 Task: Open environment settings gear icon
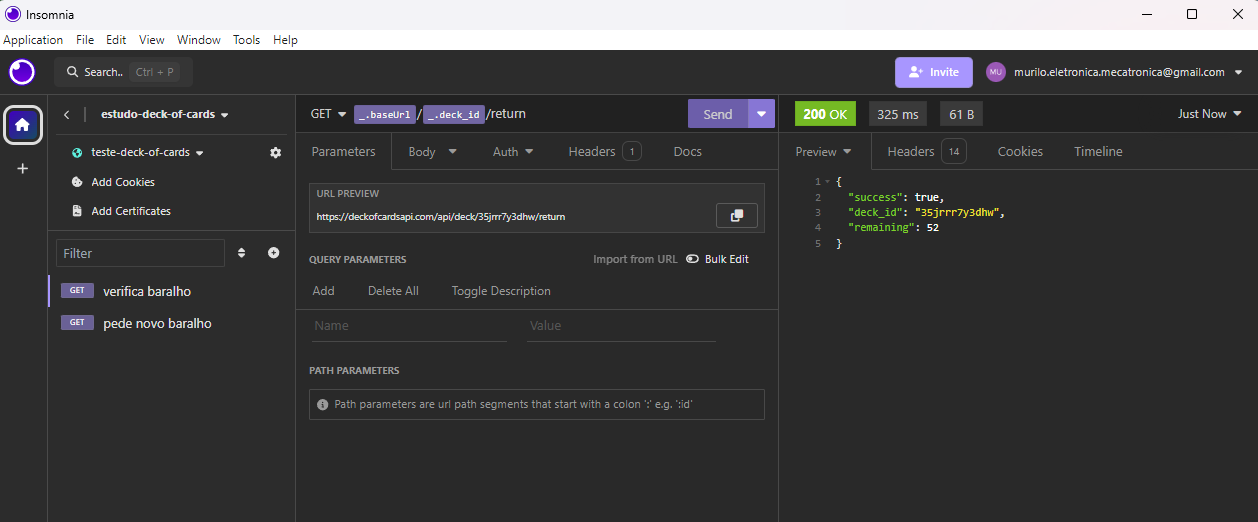point(276,153)
